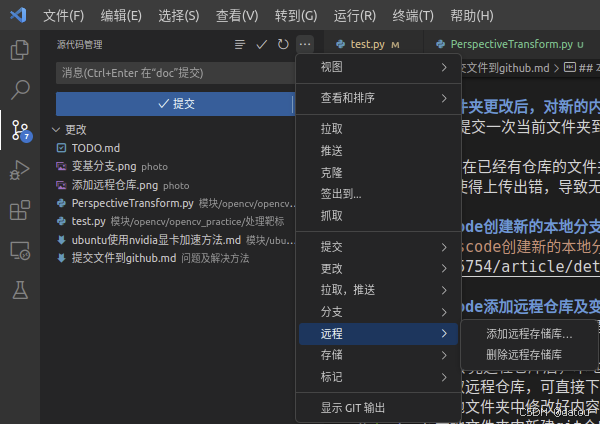Image resolution: width=600 pixels, height=424 pixels.
Task: Expand the 更改 submenu in the menu
Action: coord(378,269)
